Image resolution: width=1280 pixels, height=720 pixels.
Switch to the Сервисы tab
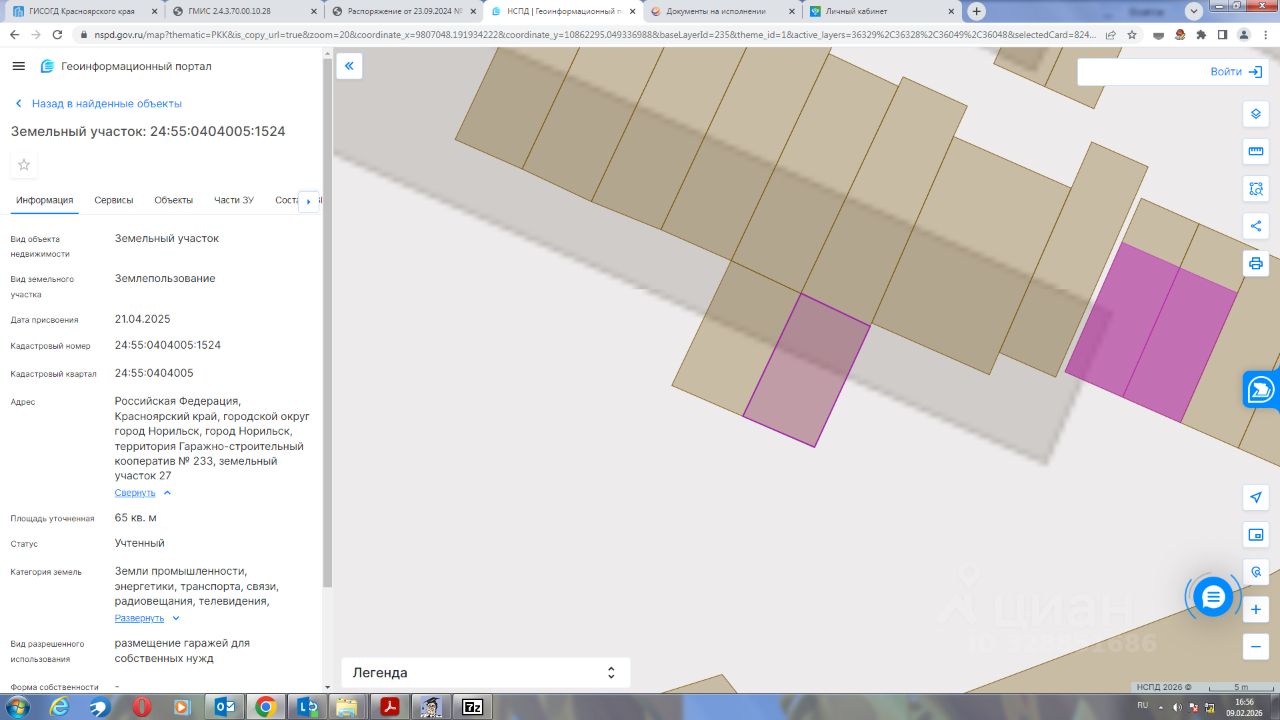click(x=114, y=200)
